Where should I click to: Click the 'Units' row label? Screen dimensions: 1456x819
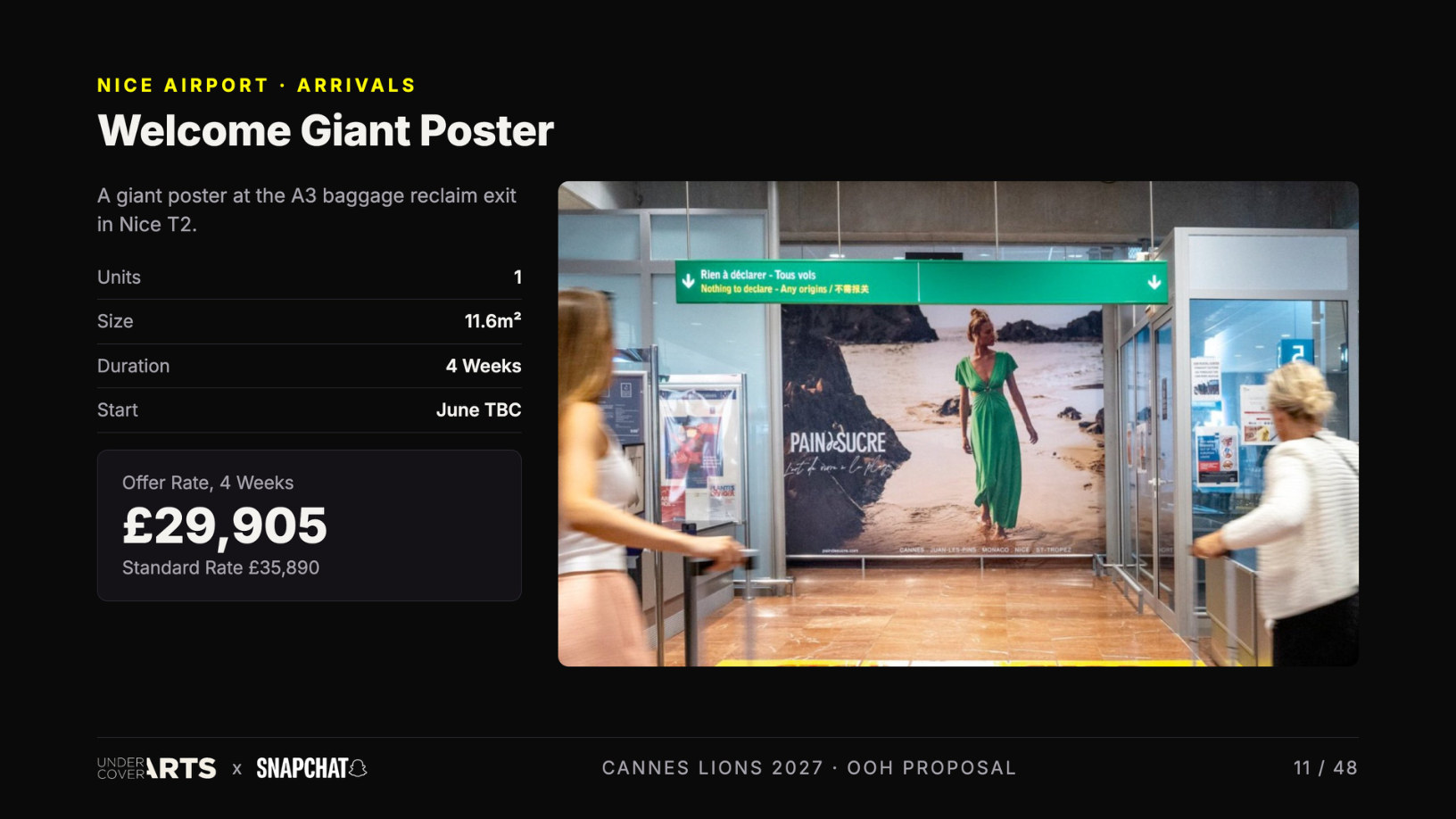pos(119,277)
